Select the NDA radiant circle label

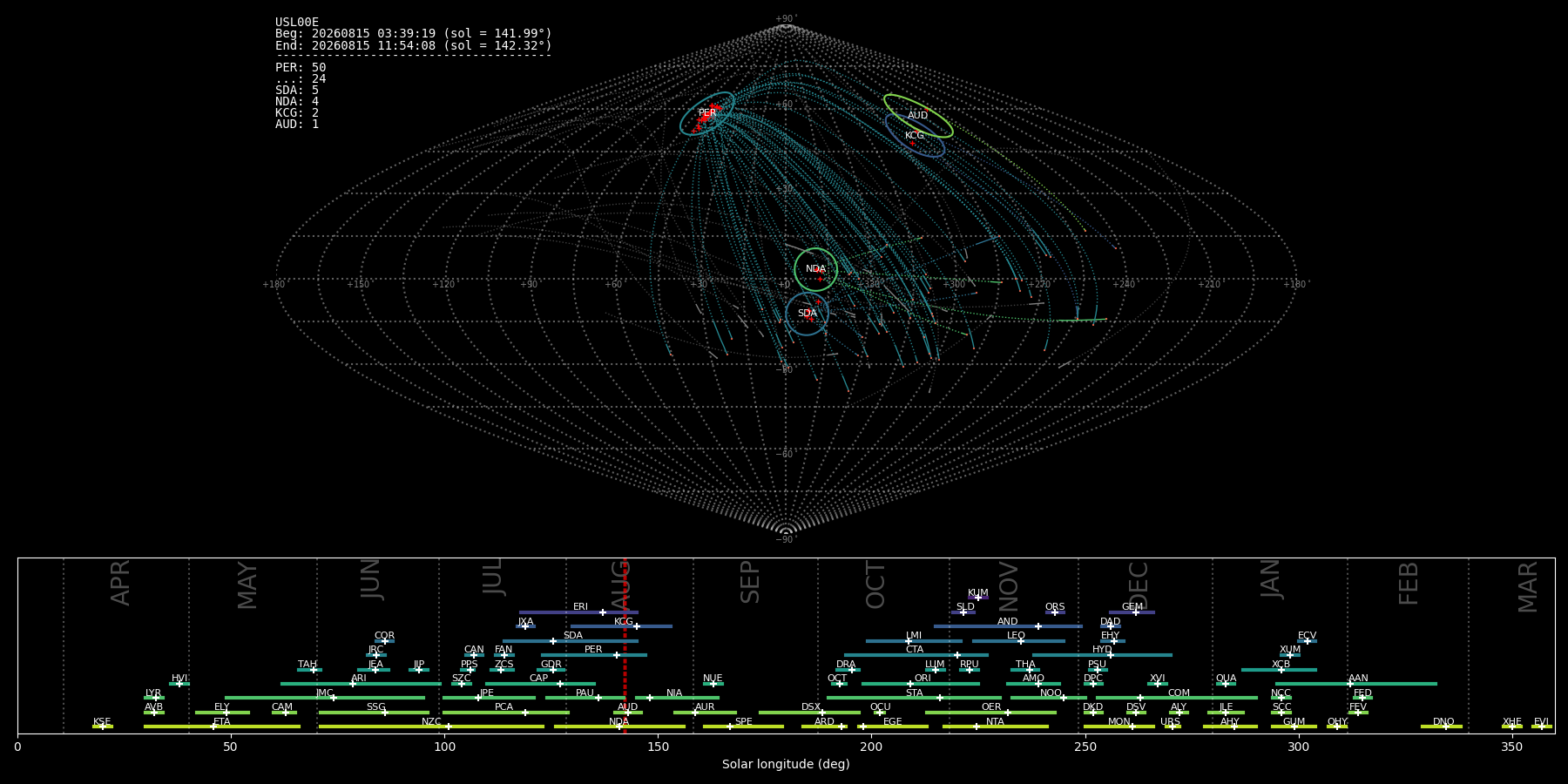pos(815,269)
